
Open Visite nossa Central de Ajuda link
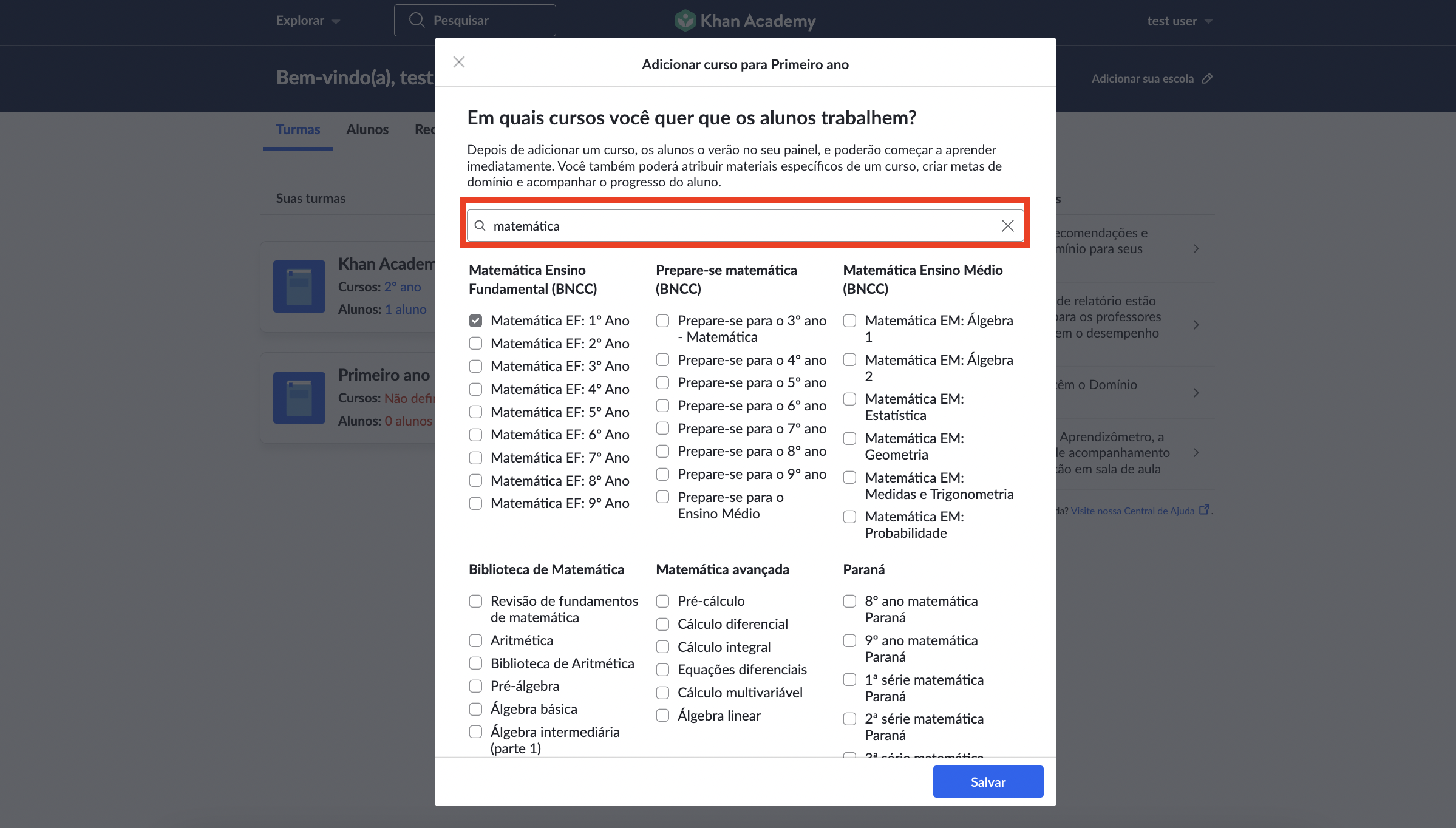(1132, 511)
